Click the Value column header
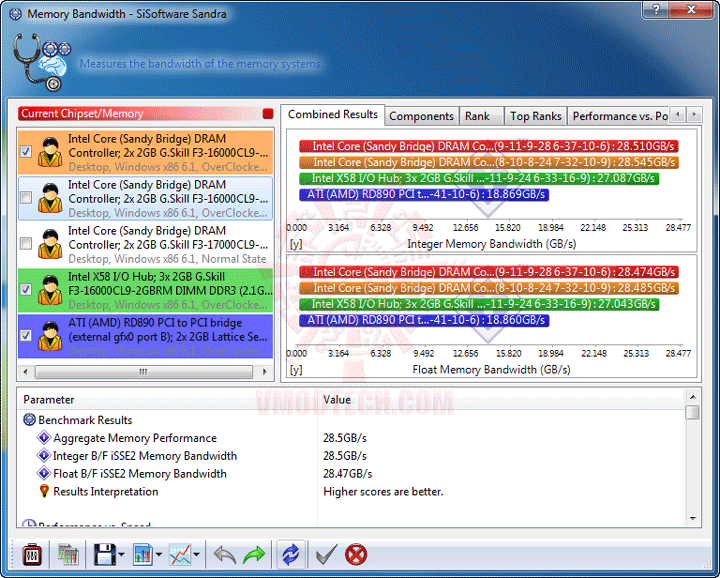This screenshot has width=720, height=578. (501, 400)
